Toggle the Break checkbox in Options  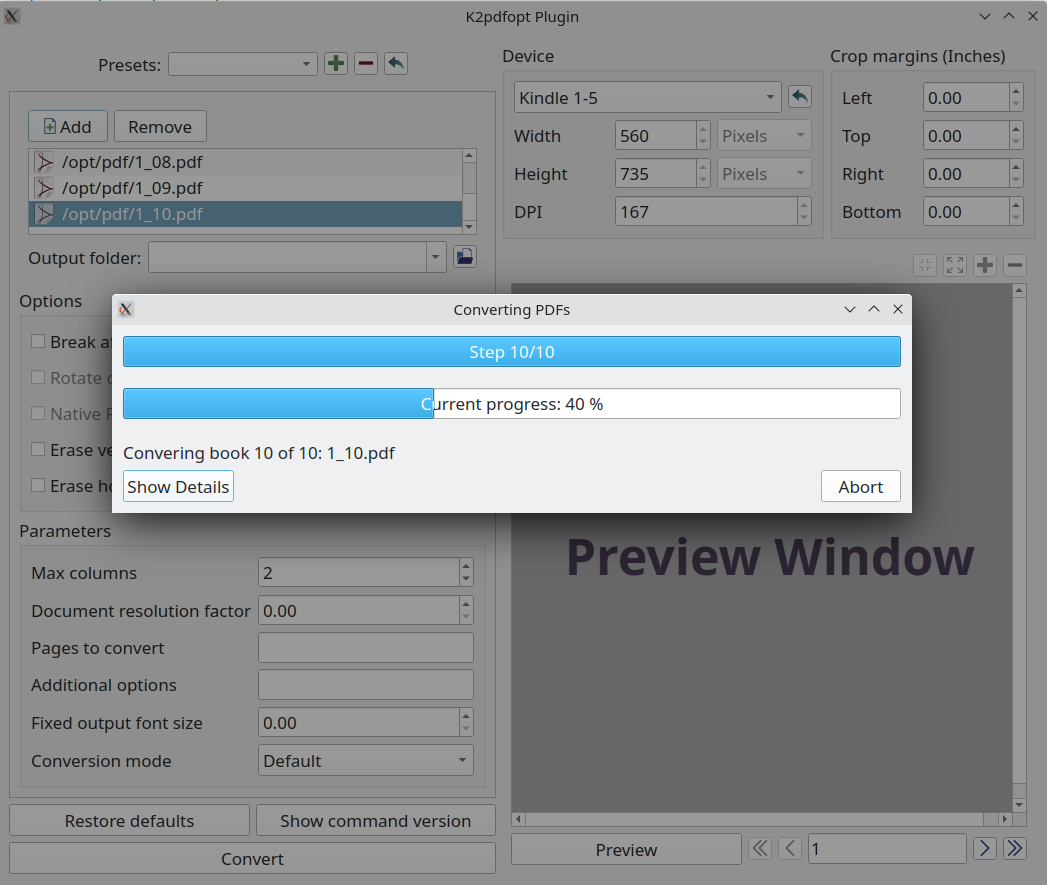(38, 341)
